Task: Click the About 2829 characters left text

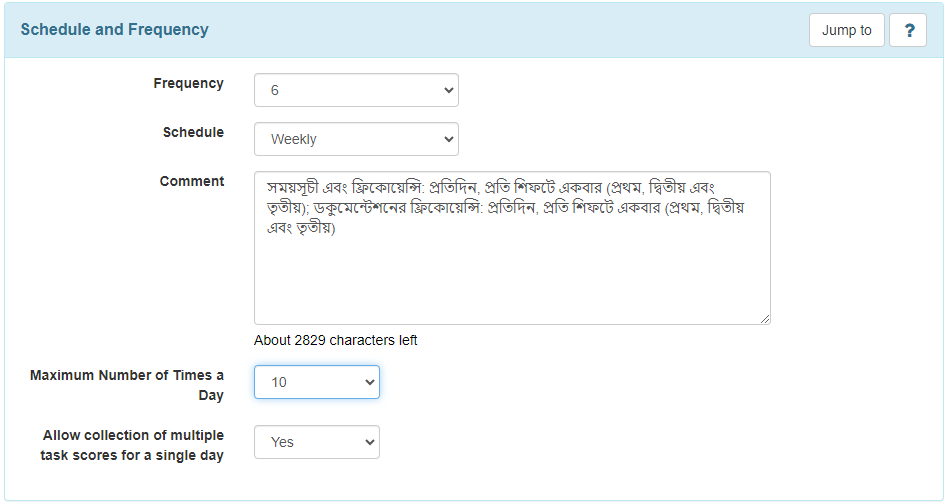Action: pyautogui.click(x=336, y=340)
